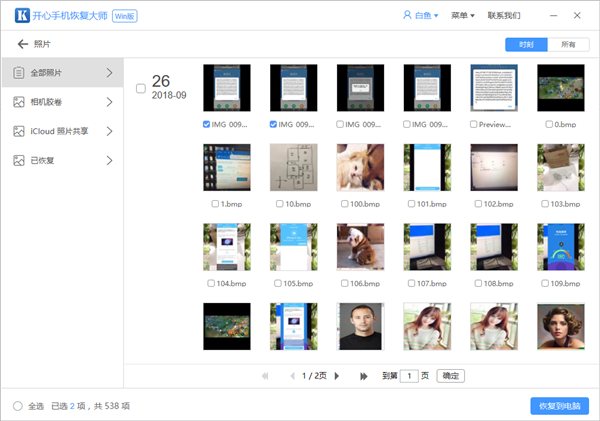Screen dimensions: 600x421
Task: Select the 全选 radio button
Action: (18, 406)
